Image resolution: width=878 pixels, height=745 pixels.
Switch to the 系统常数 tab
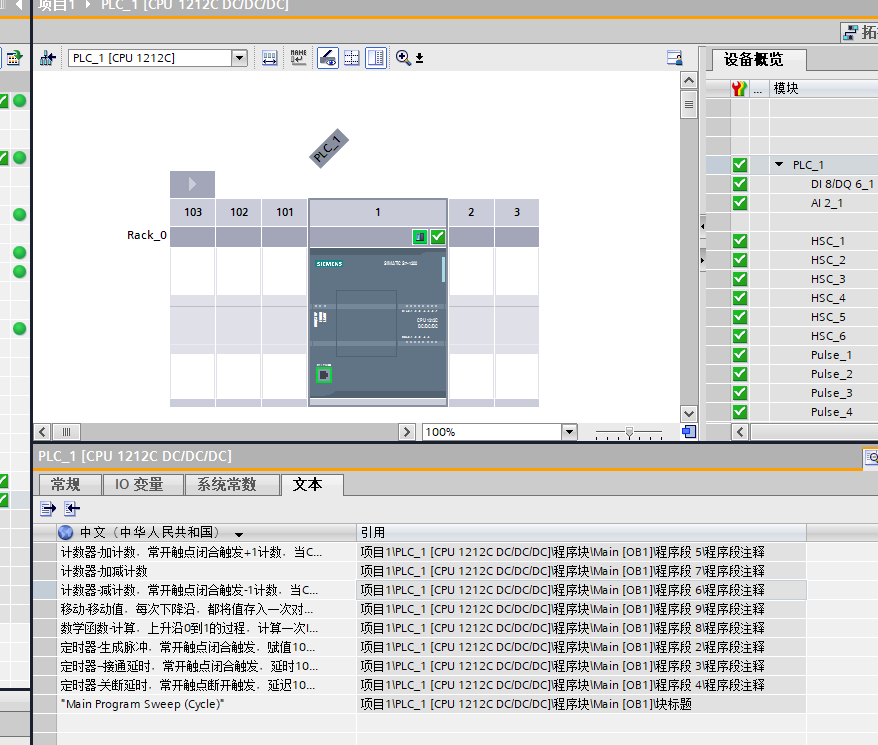tap(232, 485)
